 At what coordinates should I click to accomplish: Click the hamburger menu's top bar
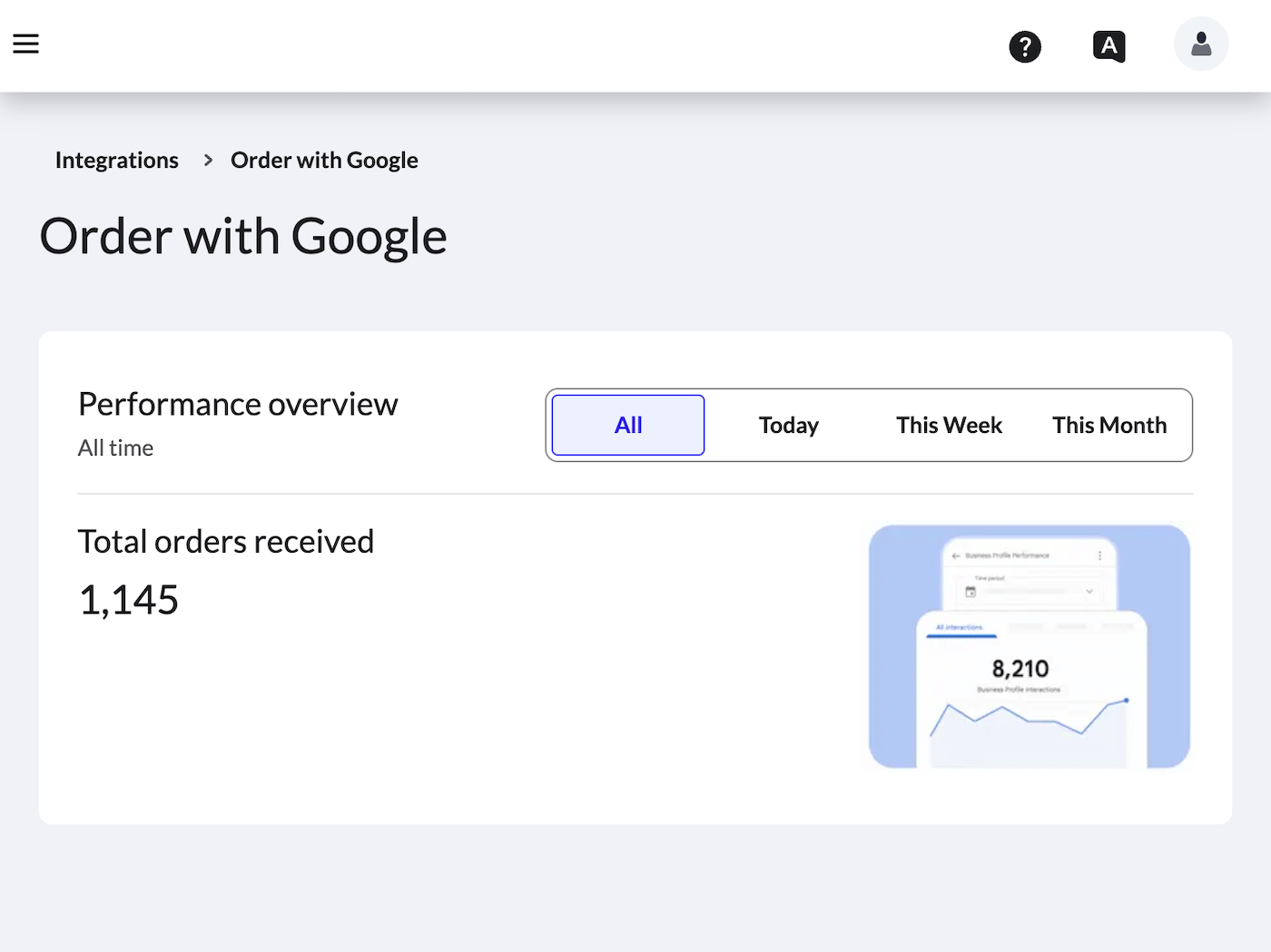(x=25, y=34)
